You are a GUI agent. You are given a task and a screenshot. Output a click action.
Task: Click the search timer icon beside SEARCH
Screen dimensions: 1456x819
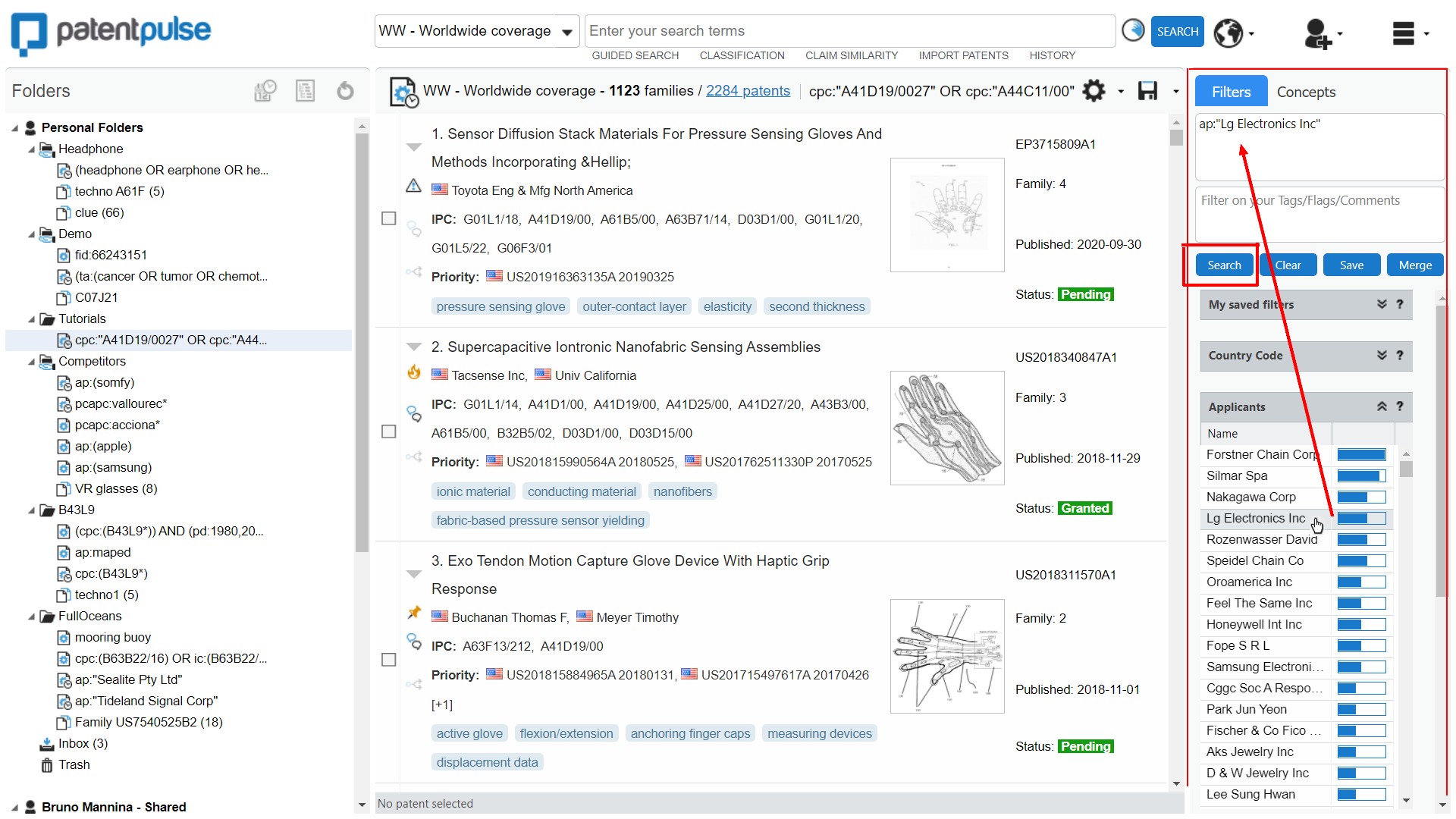pos(1133,31)
